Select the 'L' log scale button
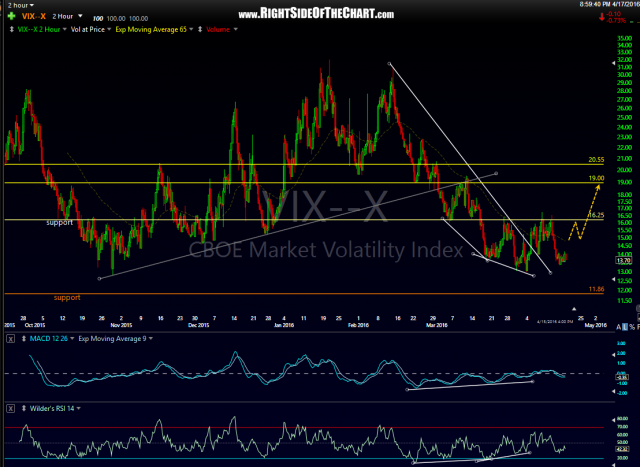Screen dimensions: 640x467 (625, 327)
